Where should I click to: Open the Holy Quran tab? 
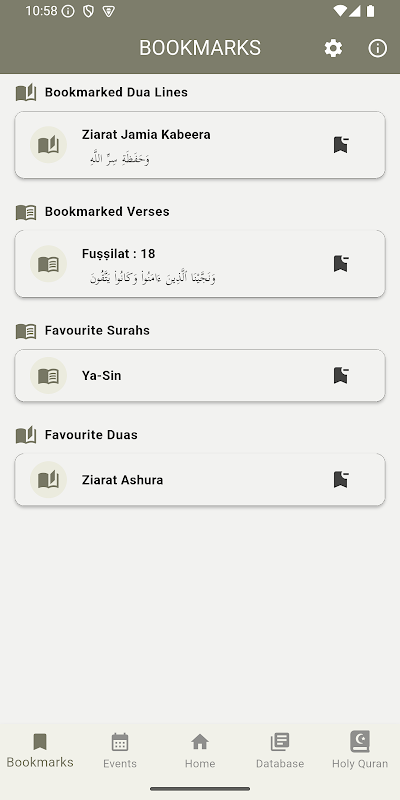tap(360, 751)
